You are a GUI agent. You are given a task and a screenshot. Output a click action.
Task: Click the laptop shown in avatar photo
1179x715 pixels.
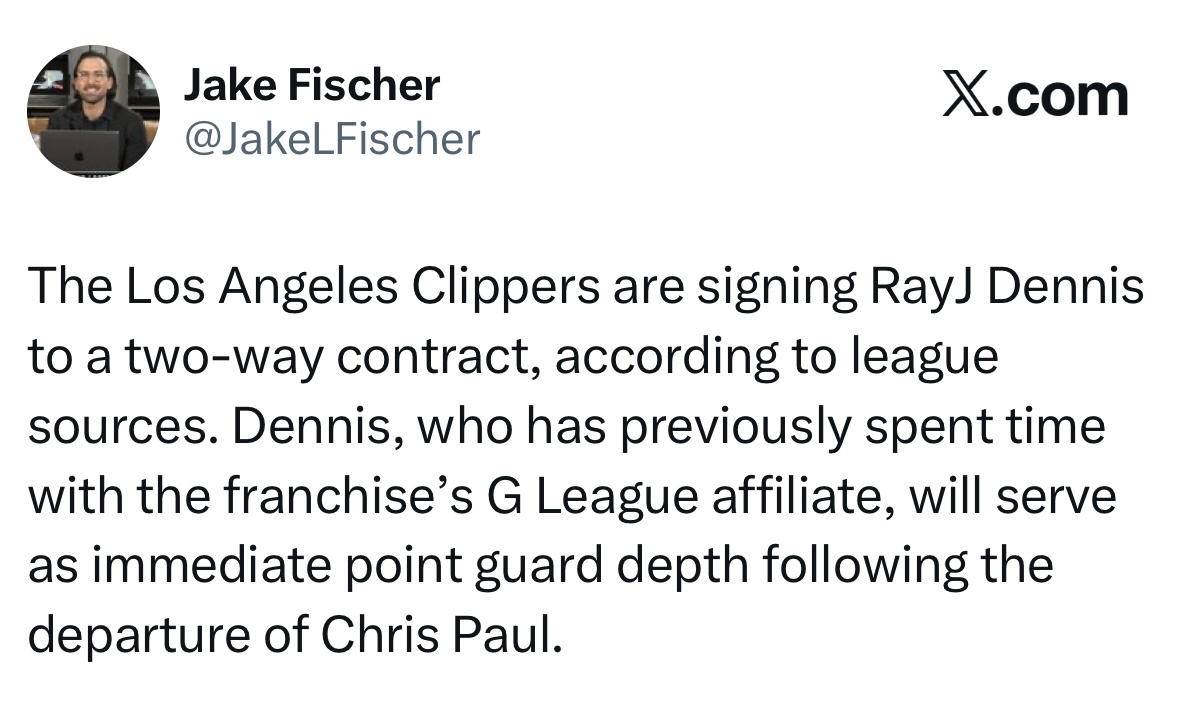pos(80,150)
